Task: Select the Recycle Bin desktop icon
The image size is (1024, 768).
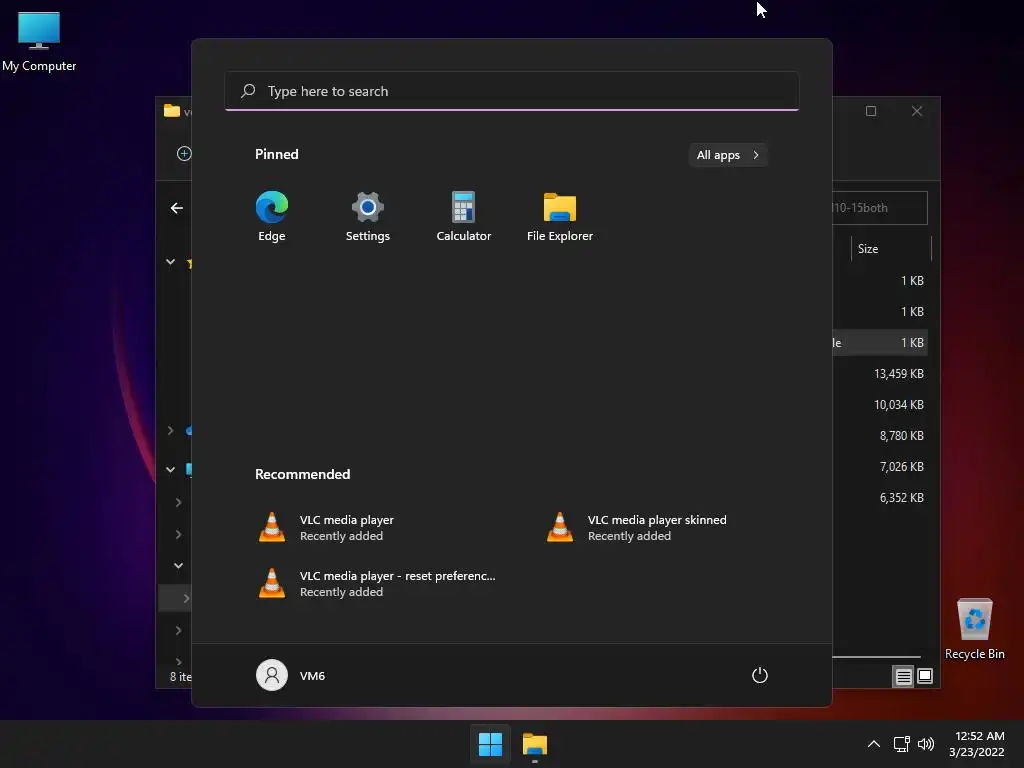Action: point(974,629)
